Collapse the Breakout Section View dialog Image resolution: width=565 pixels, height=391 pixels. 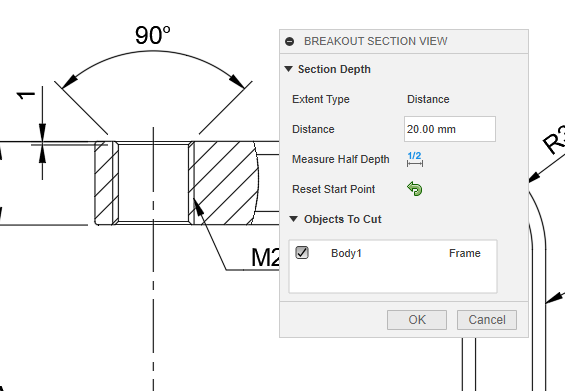coord(289,41)
